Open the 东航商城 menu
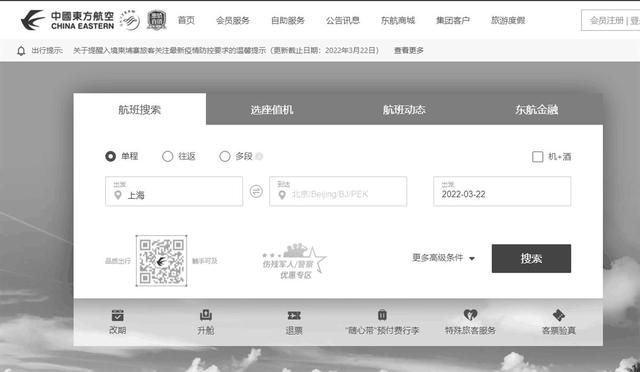The image size is (640, 372). [x=398, y=20]
